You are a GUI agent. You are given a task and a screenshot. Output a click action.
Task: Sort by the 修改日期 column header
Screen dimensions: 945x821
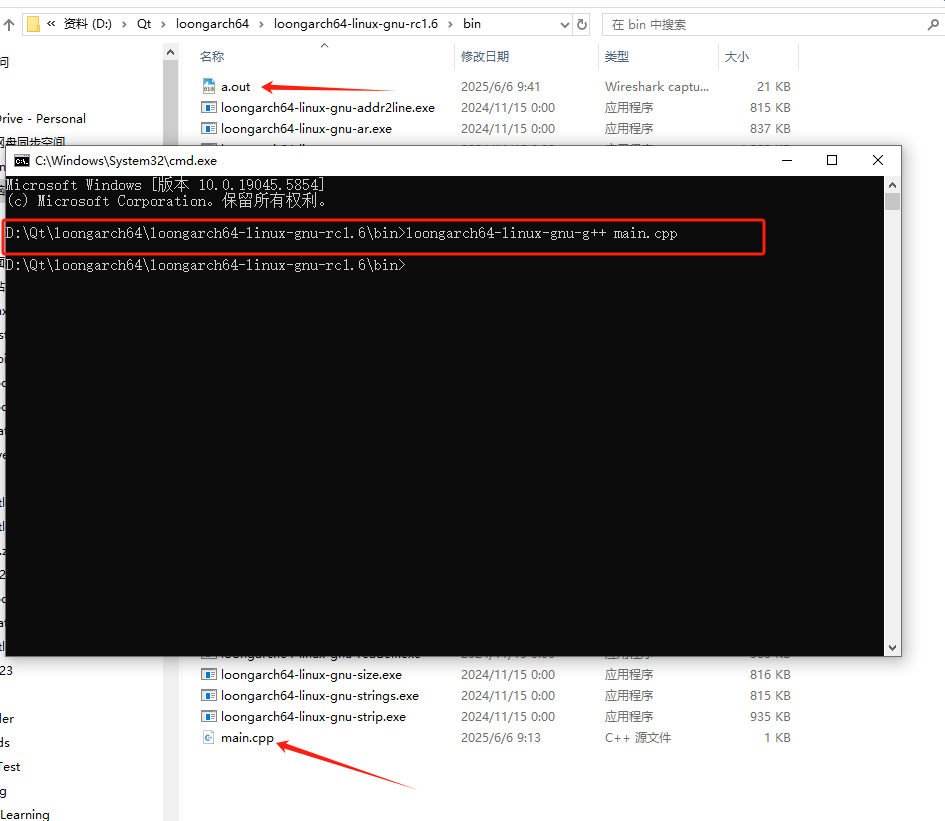tap(485, 57)
